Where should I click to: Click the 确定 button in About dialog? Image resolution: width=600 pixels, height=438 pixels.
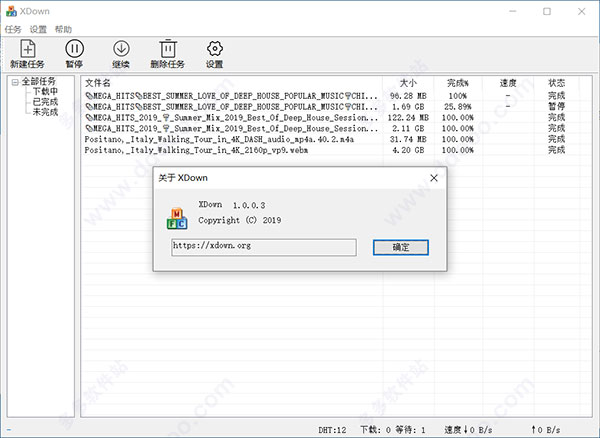(401, 247)
